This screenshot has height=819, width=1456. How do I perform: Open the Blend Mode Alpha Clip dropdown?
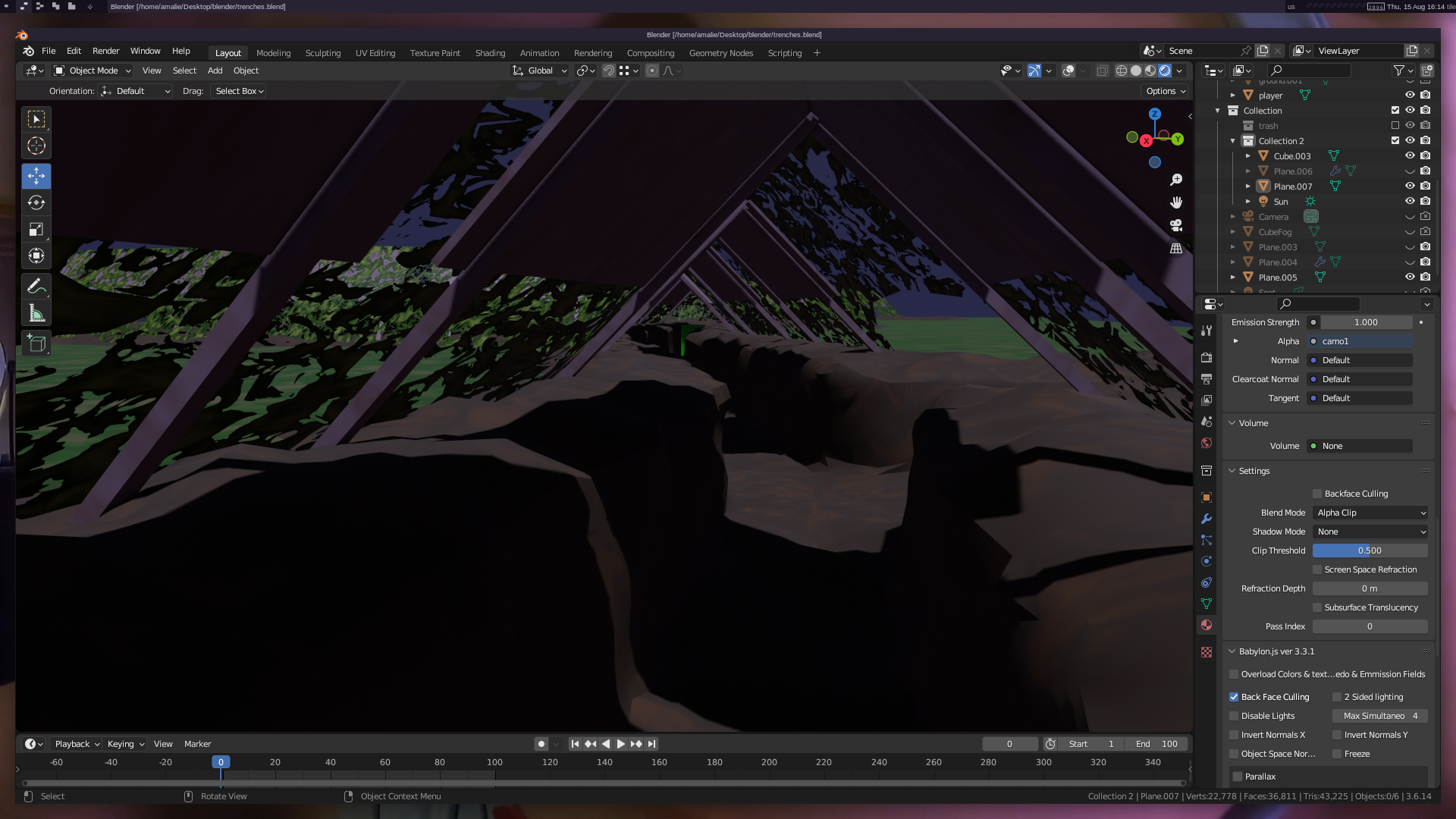[1370, 513]
